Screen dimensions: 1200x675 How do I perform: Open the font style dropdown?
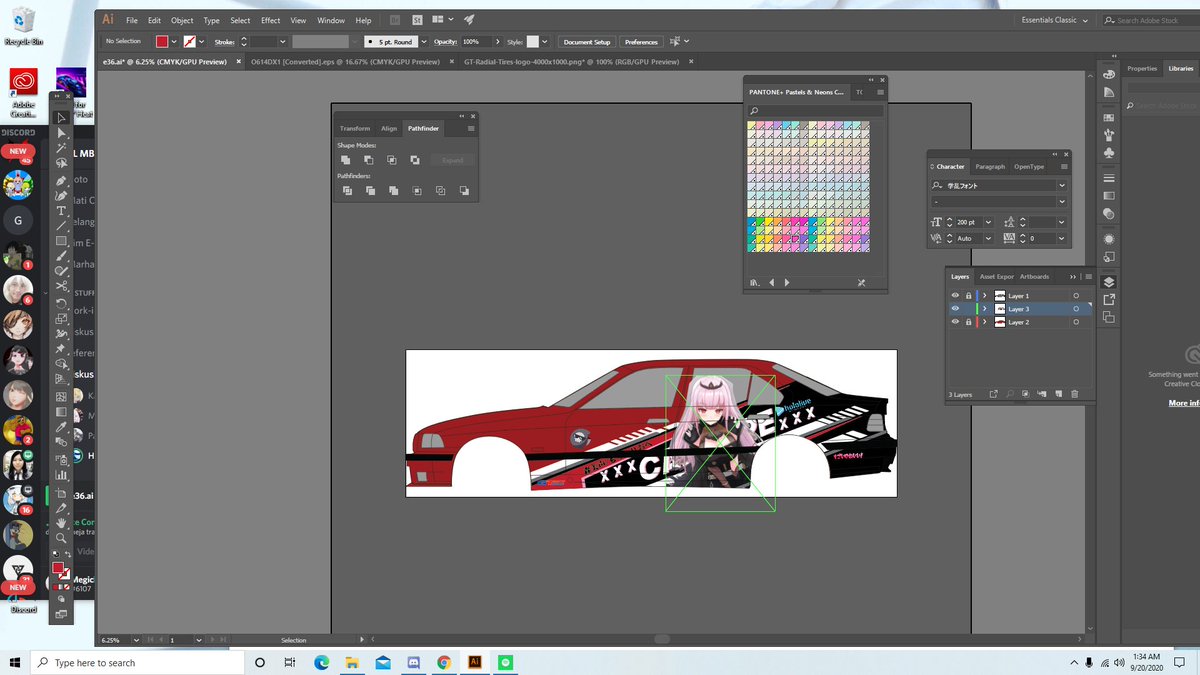tap(1062, 201)
